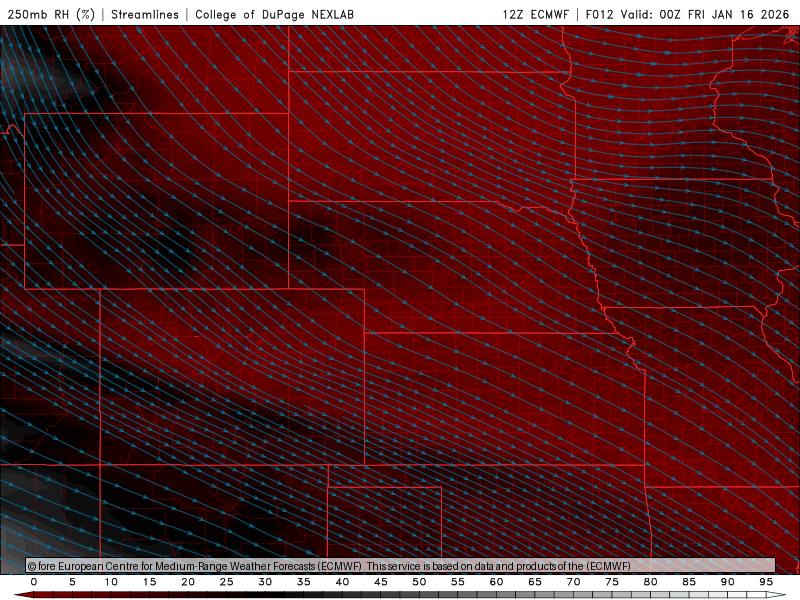Click the "250mb RH (%)" title text

pos(51,14)
